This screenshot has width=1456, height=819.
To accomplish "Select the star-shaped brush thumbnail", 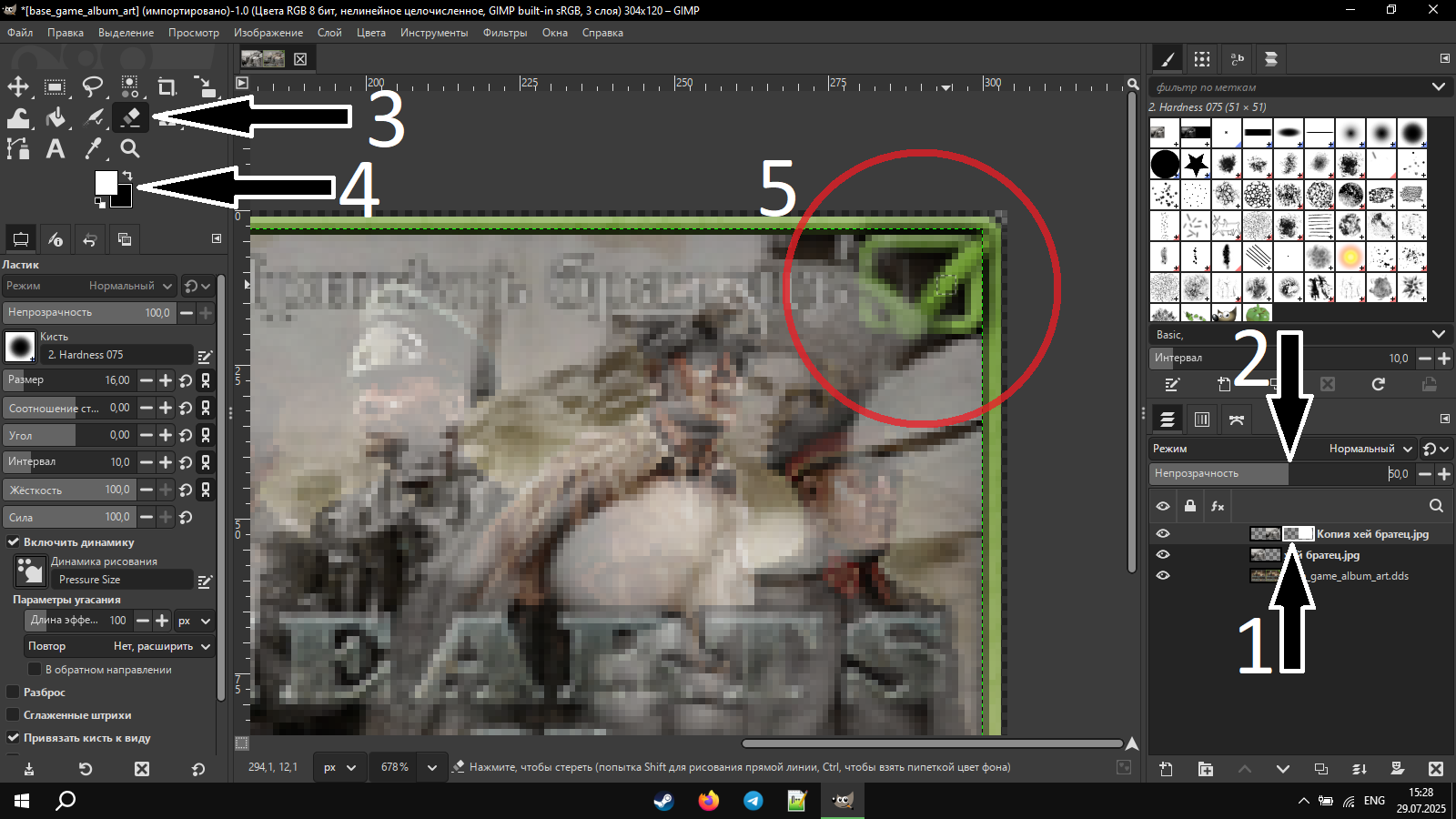I will (x=1196, y=165).
